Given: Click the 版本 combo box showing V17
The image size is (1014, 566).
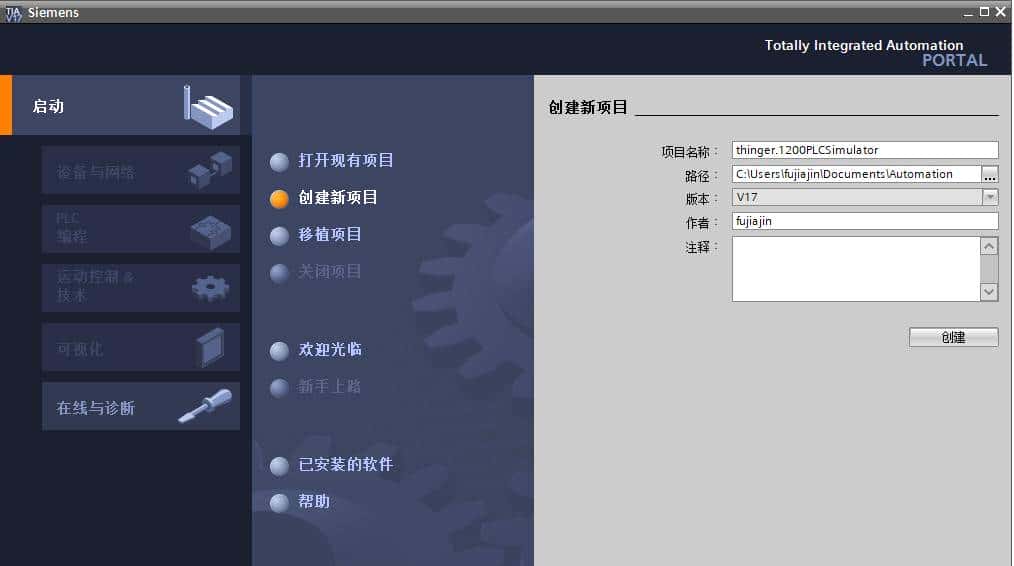Looking at the screenshot, I should [865, 197].
